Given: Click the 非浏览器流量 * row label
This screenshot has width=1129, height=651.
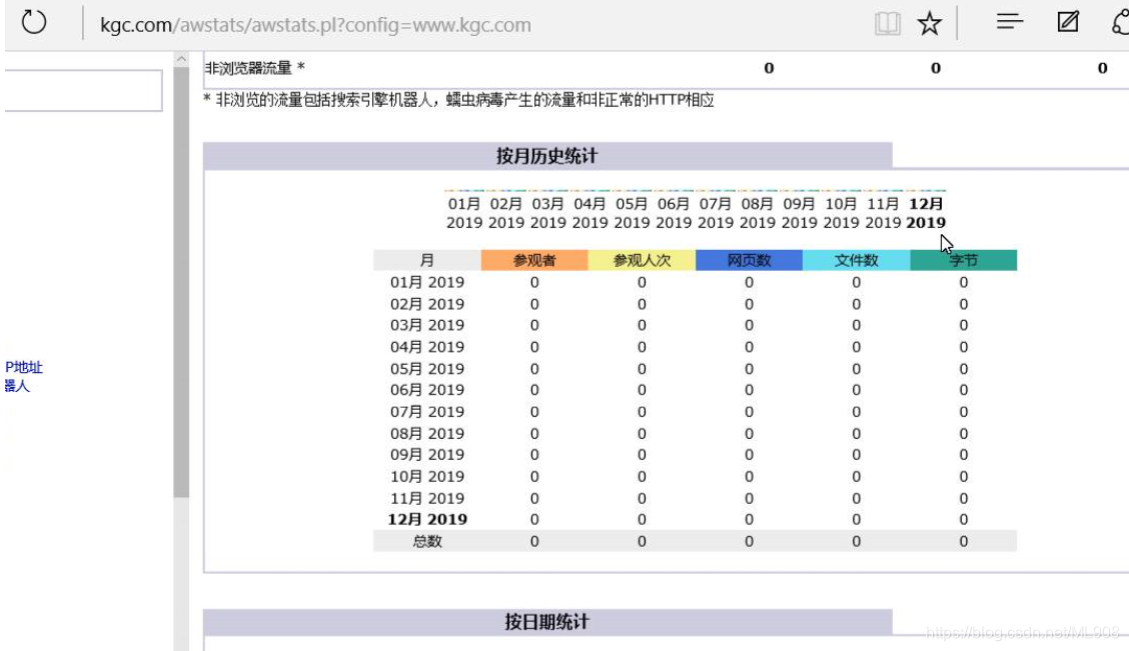Looking at the screenshot, I should coord(255,68).
